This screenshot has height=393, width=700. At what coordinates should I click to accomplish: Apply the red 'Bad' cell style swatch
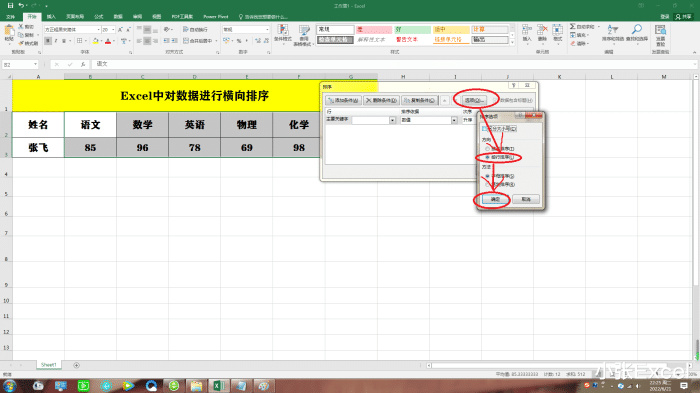click(x=374, y=29)
